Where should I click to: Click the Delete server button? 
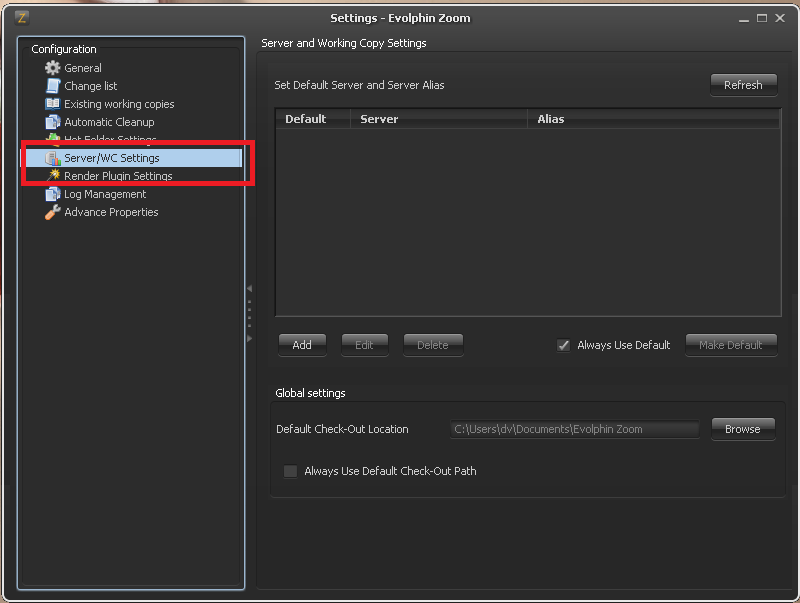coord(433,345)
